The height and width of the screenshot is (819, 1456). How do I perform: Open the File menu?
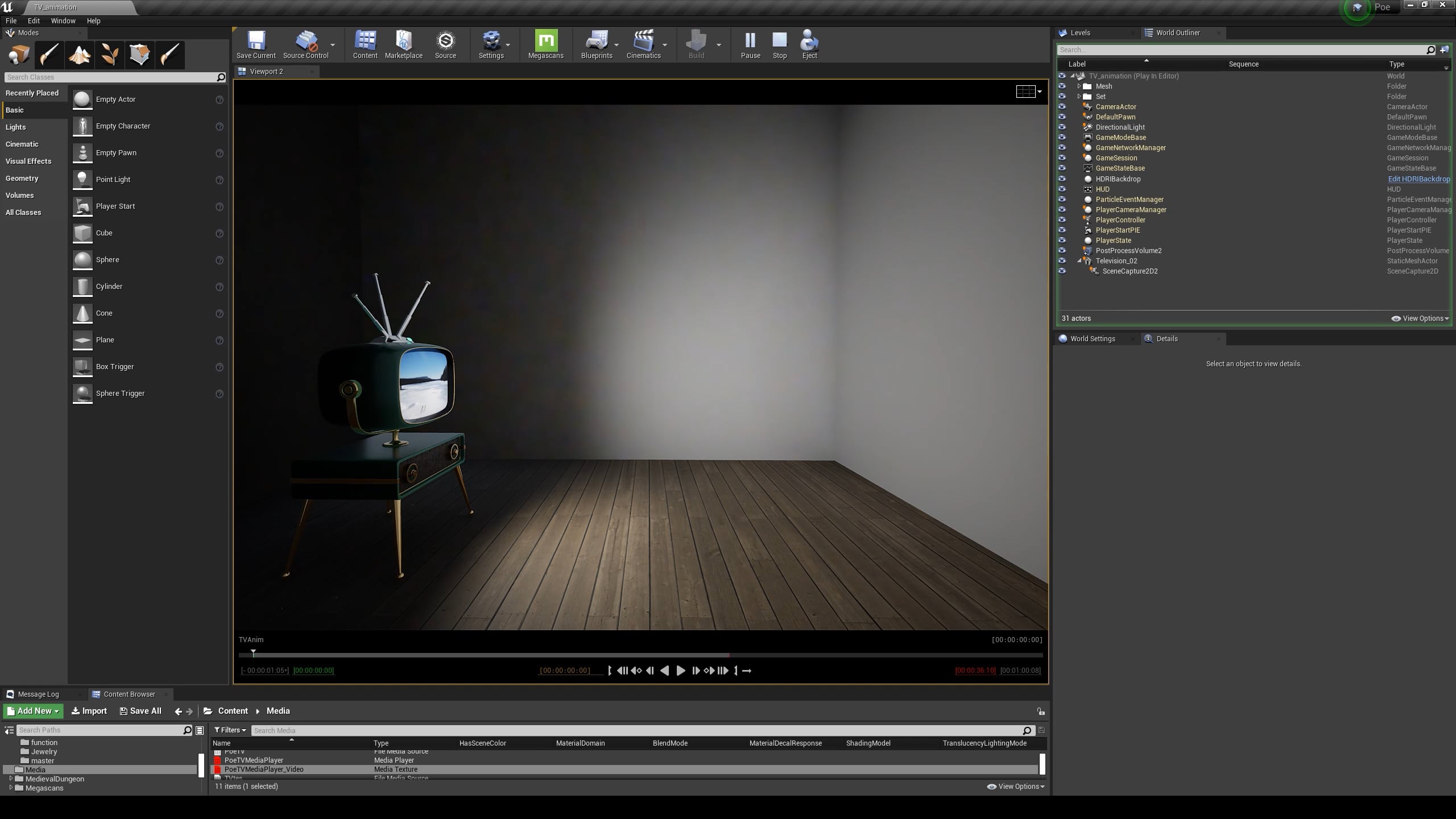tap(11, 20)
